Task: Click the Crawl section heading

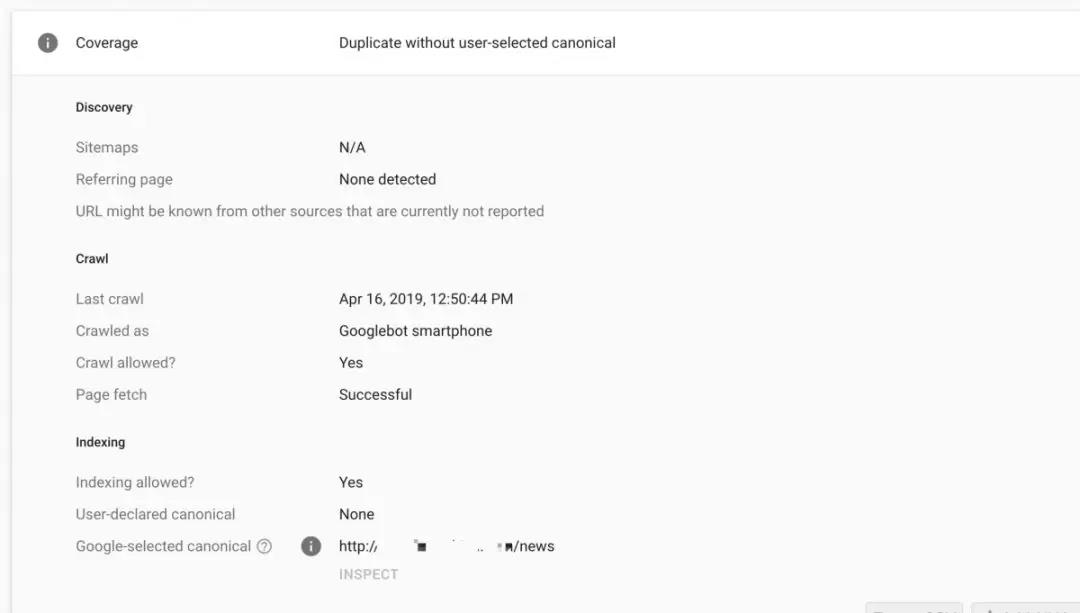Action: (x=92, y=258)
